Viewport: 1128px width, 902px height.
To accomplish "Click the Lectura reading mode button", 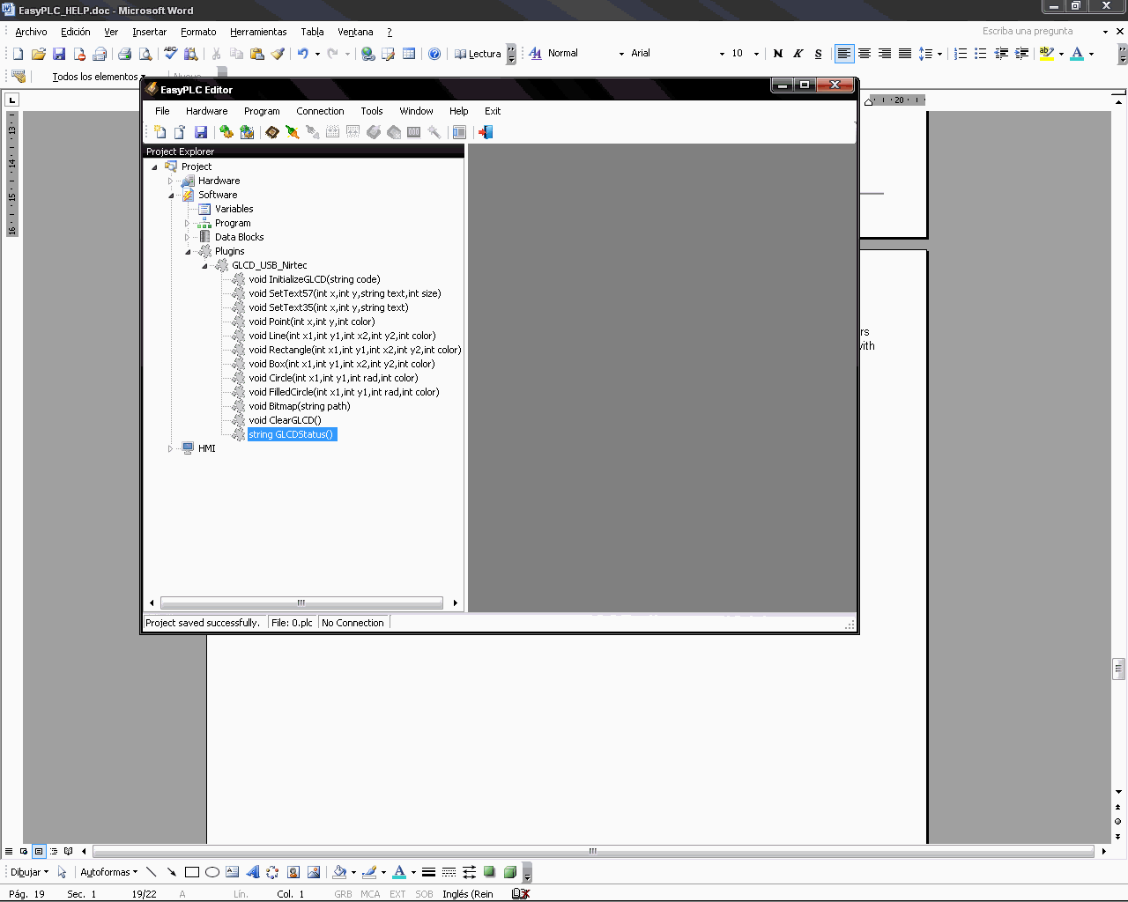I will coord(478,54).
